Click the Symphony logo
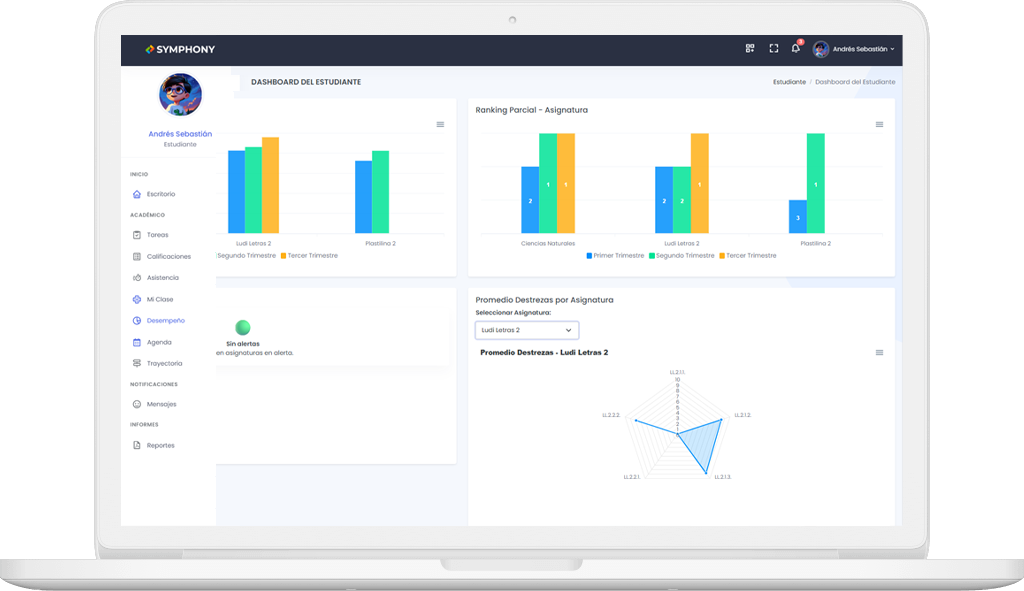1024x591 pixels. tap(180, 49)
